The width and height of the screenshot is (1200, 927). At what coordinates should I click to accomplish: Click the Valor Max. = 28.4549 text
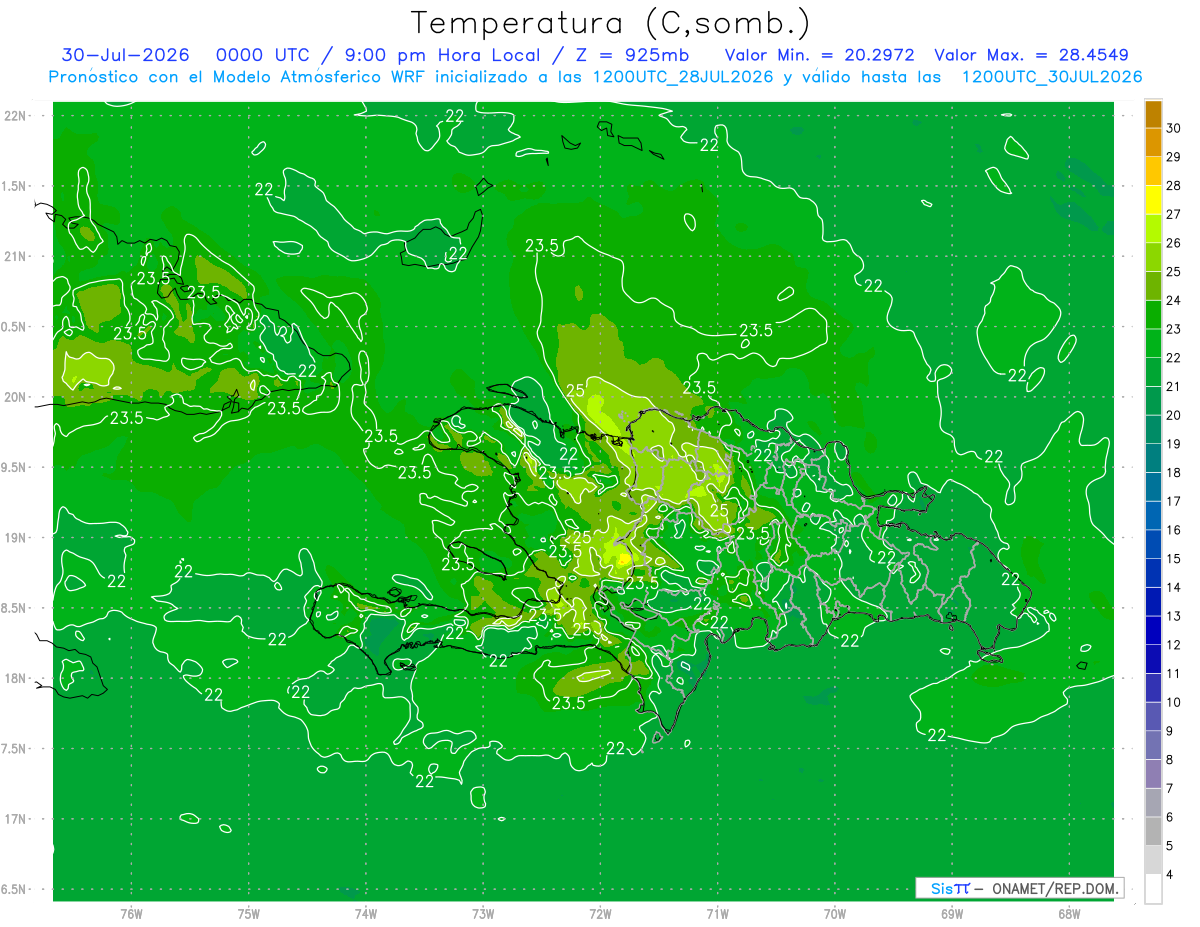(1031, 55)
